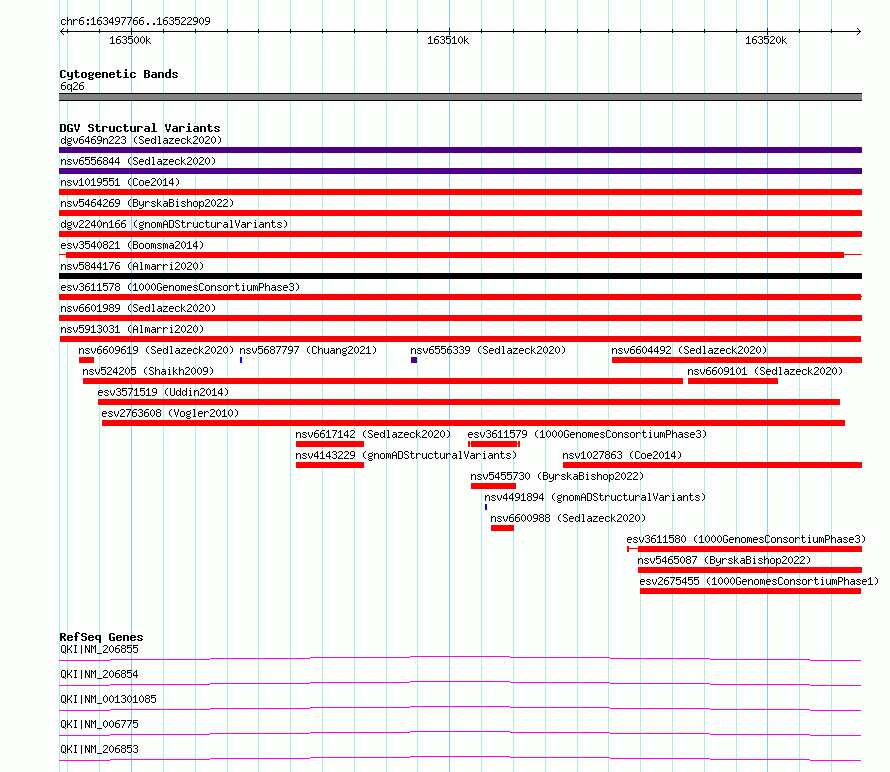Click nsv6609619 (Sedlazeck2020) label

156,350
